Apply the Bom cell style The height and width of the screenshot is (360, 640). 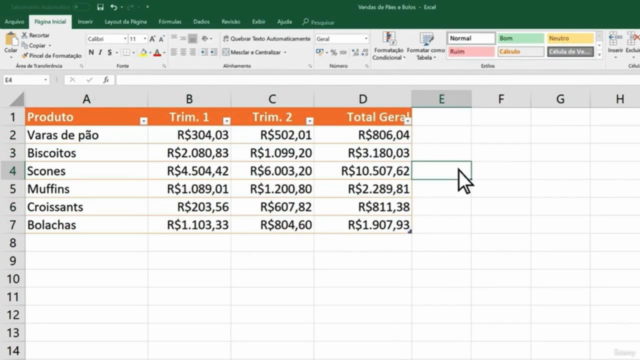tap(520, 38)
